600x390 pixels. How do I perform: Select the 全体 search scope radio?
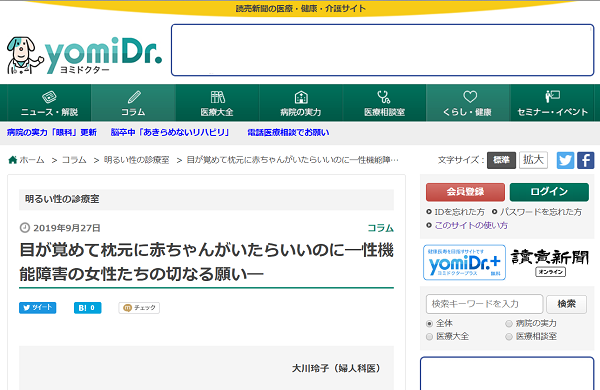[429, 323]
